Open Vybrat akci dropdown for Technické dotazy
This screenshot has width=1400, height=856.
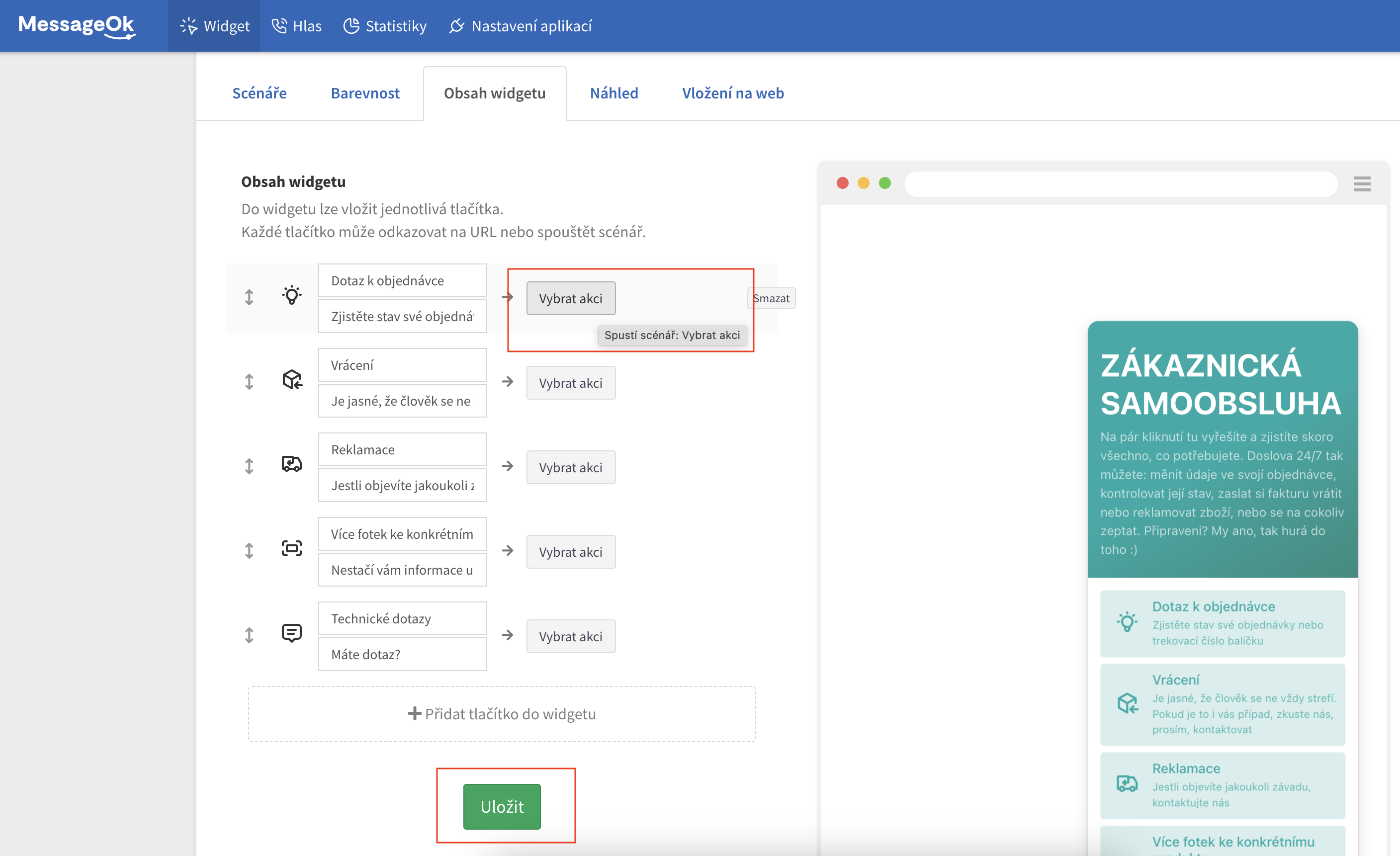click(570, 637)
